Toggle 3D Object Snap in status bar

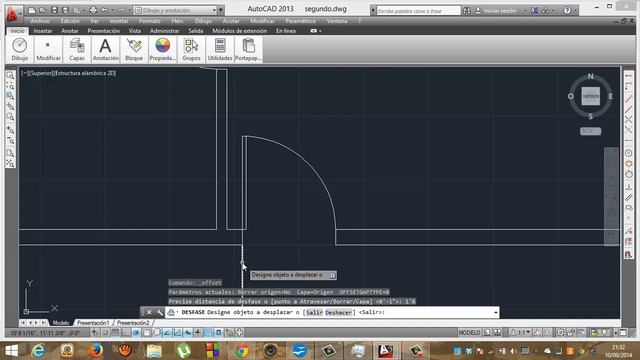(157, 333)
